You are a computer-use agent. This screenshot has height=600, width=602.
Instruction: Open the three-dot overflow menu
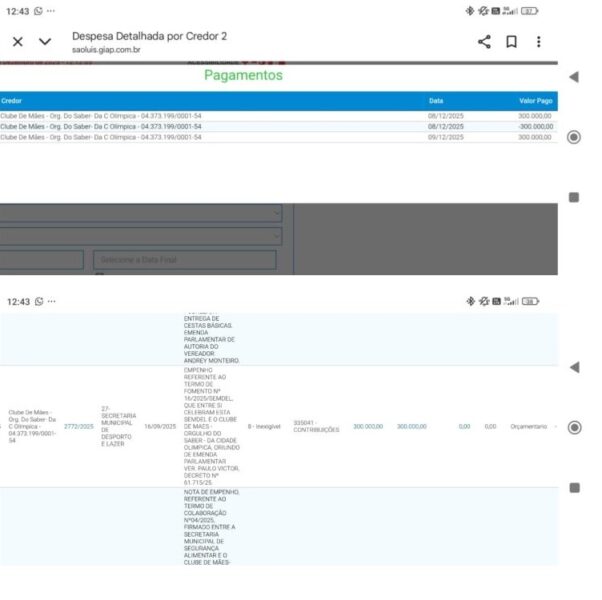538,42
